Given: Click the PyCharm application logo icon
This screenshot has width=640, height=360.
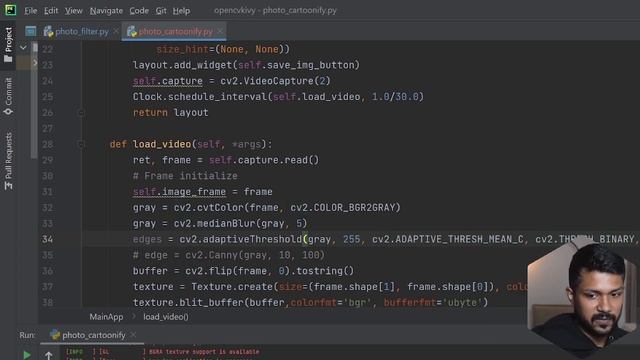Looking at the screenshot, I should tap(10, 10).
